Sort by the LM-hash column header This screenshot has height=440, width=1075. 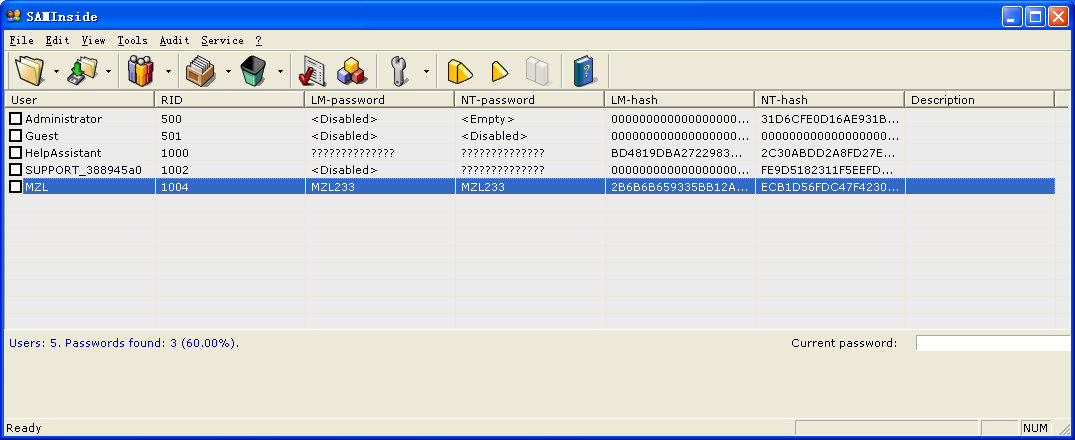point(679,99)
